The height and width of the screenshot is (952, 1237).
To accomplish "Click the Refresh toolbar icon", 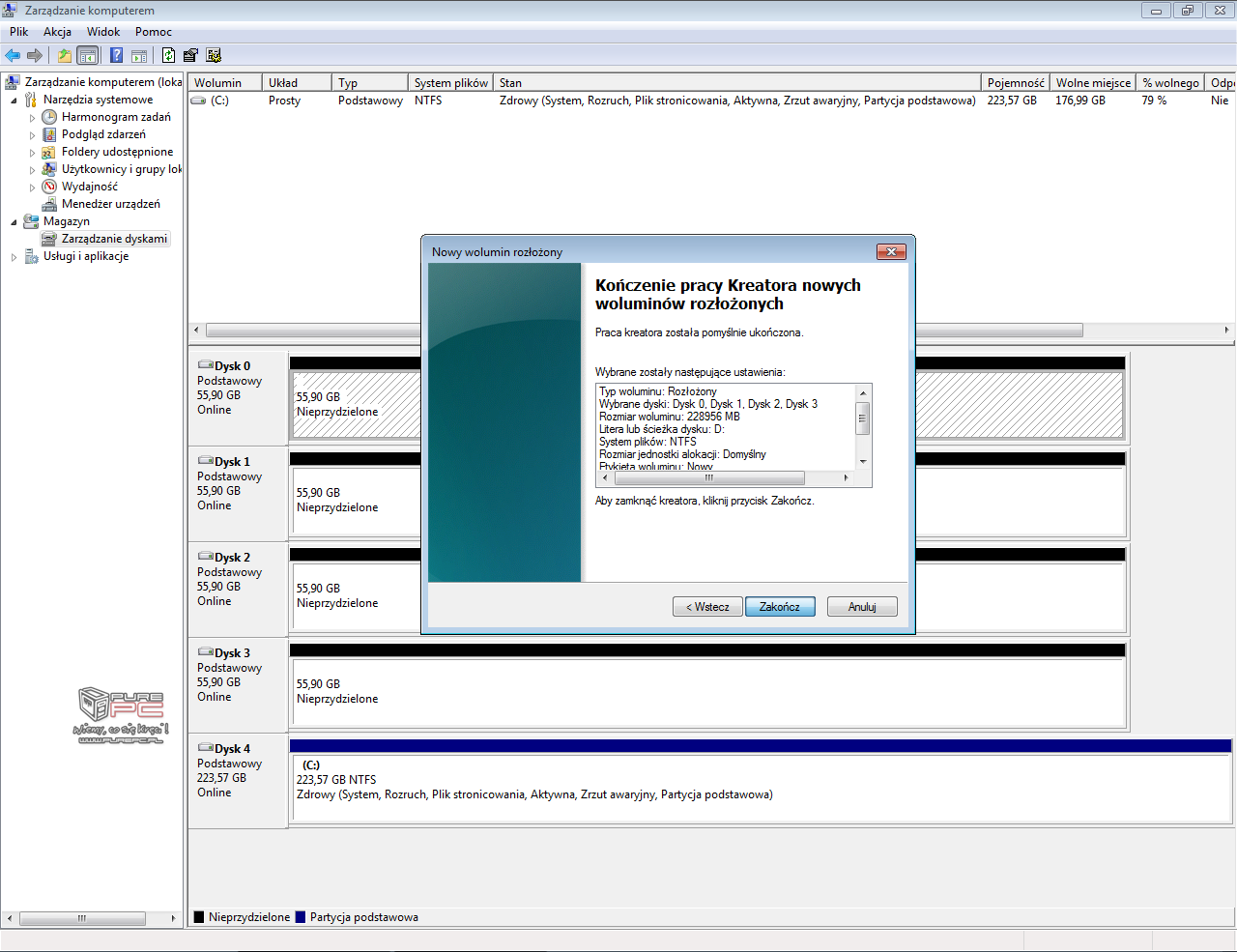I will (168, 55).
